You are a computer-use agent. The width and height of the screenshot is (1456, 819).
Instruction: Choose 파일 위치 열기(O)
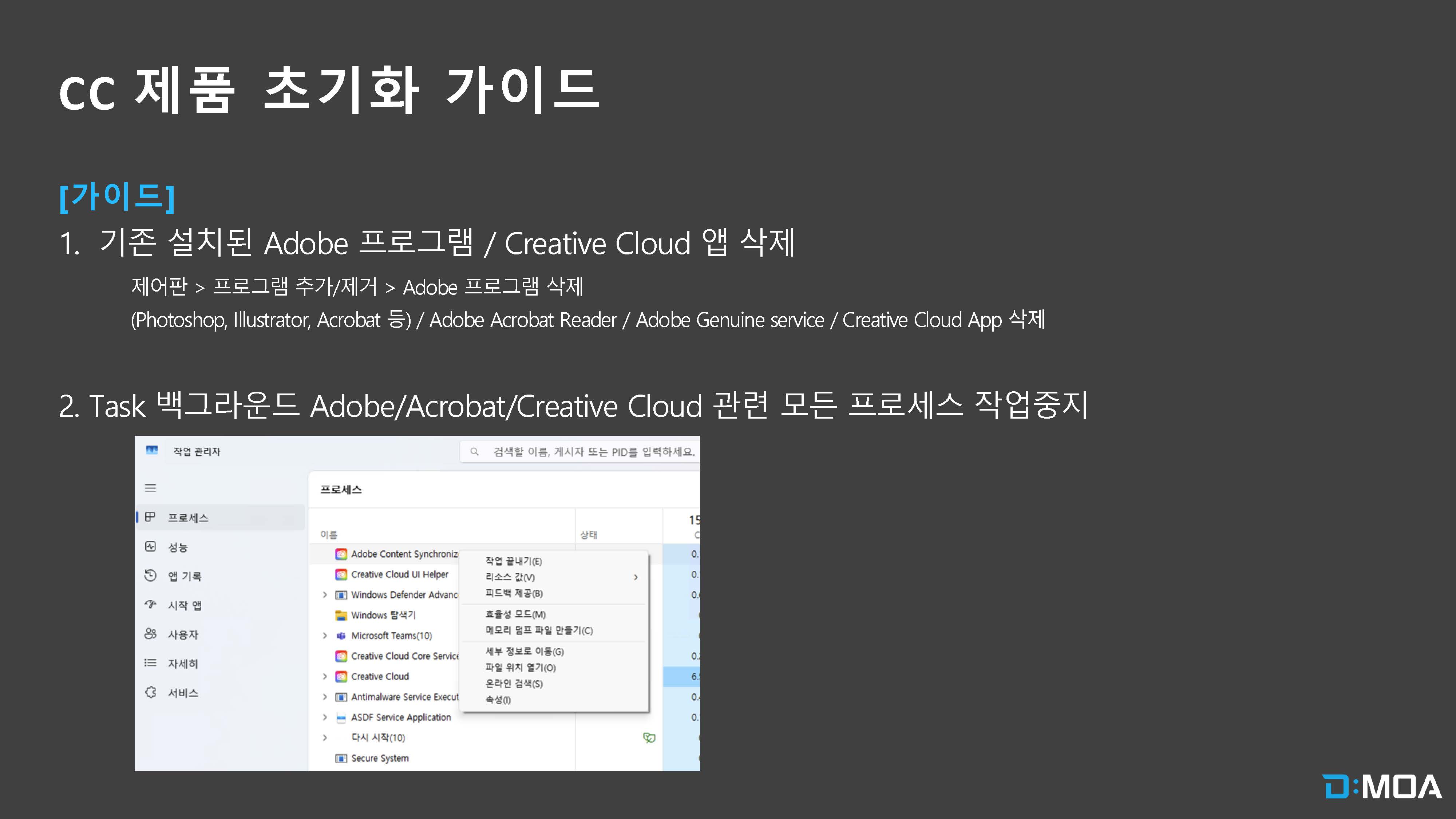click(x=554, y=668)
